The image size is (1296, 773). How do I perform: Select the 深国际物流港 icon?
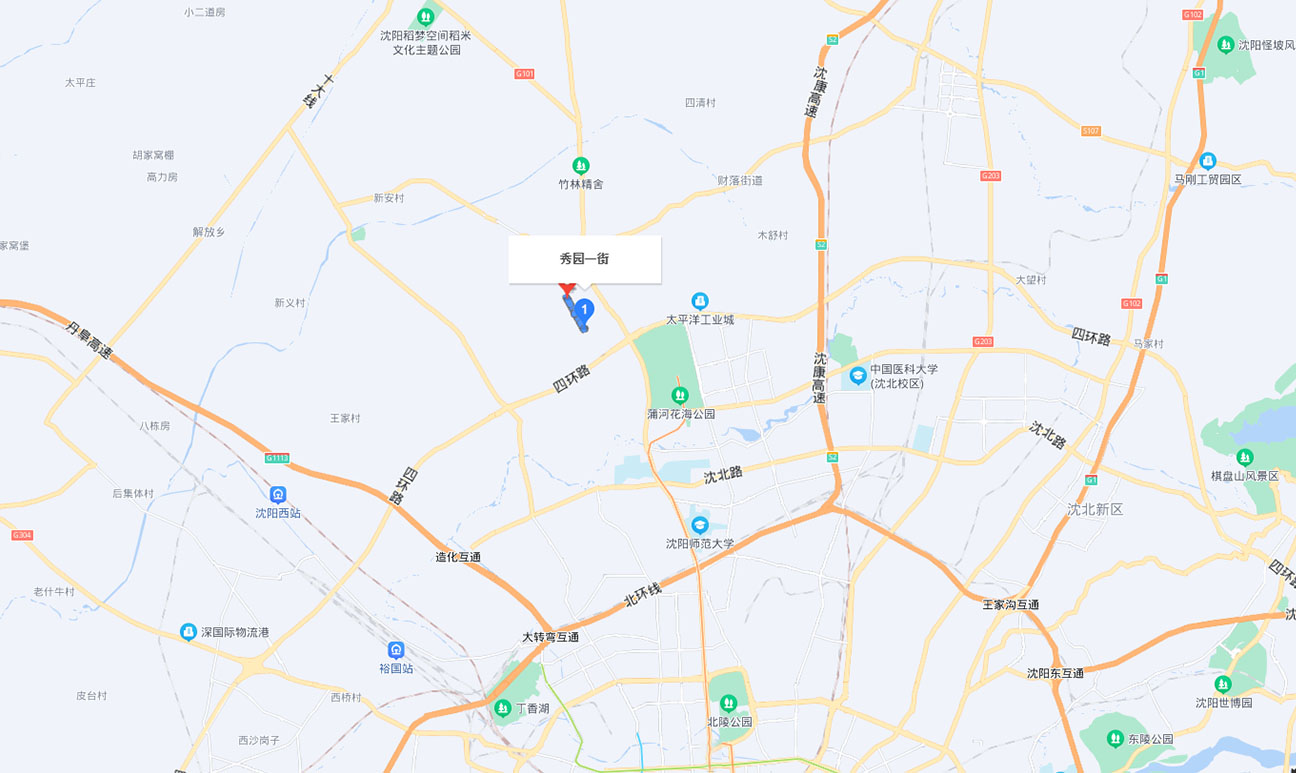click(x=188, y=632)
